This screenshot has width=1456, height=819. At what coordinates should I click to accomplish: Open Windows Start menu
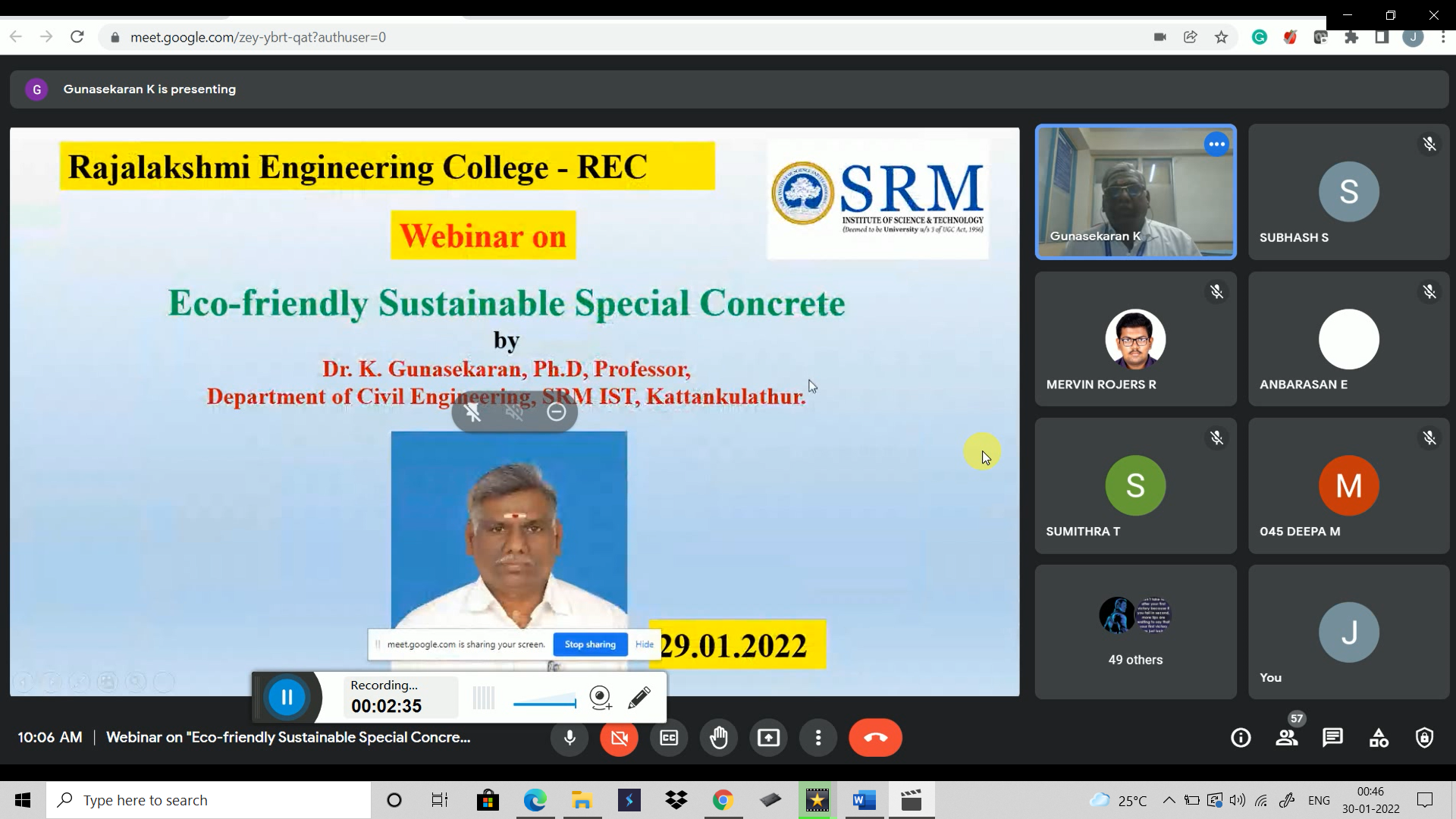coord(23,800)
